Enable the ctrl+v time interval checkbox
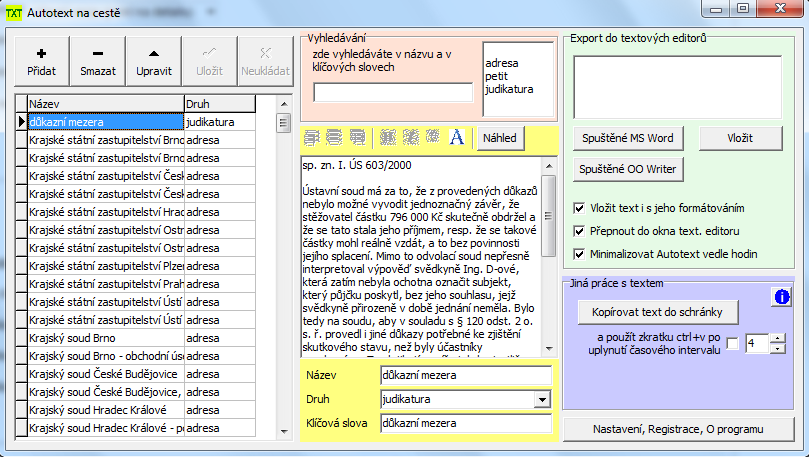 tap(733, 345)
